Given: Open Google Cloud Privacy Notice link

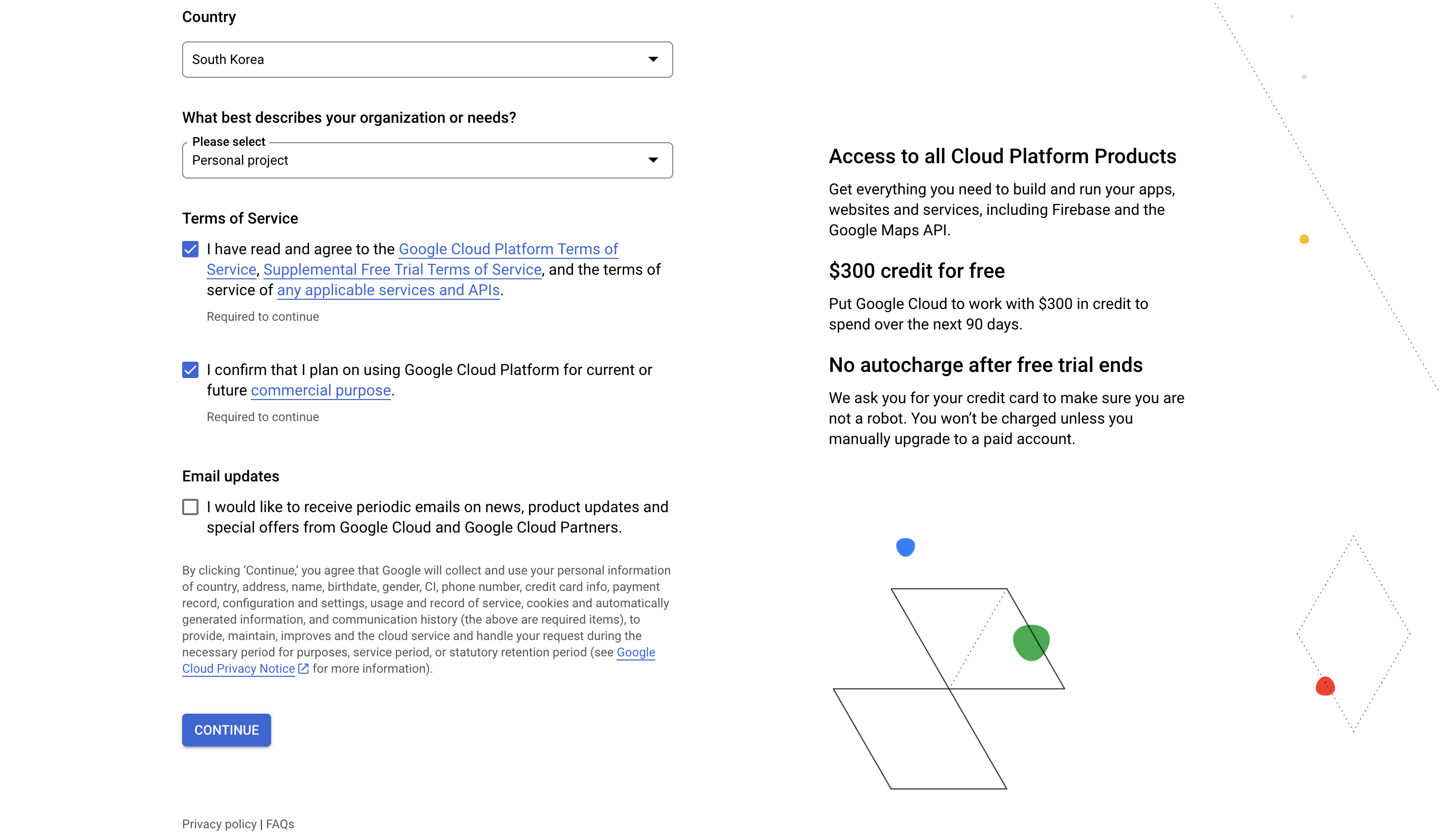Looking at the screenshot, I should pos(238,669).
